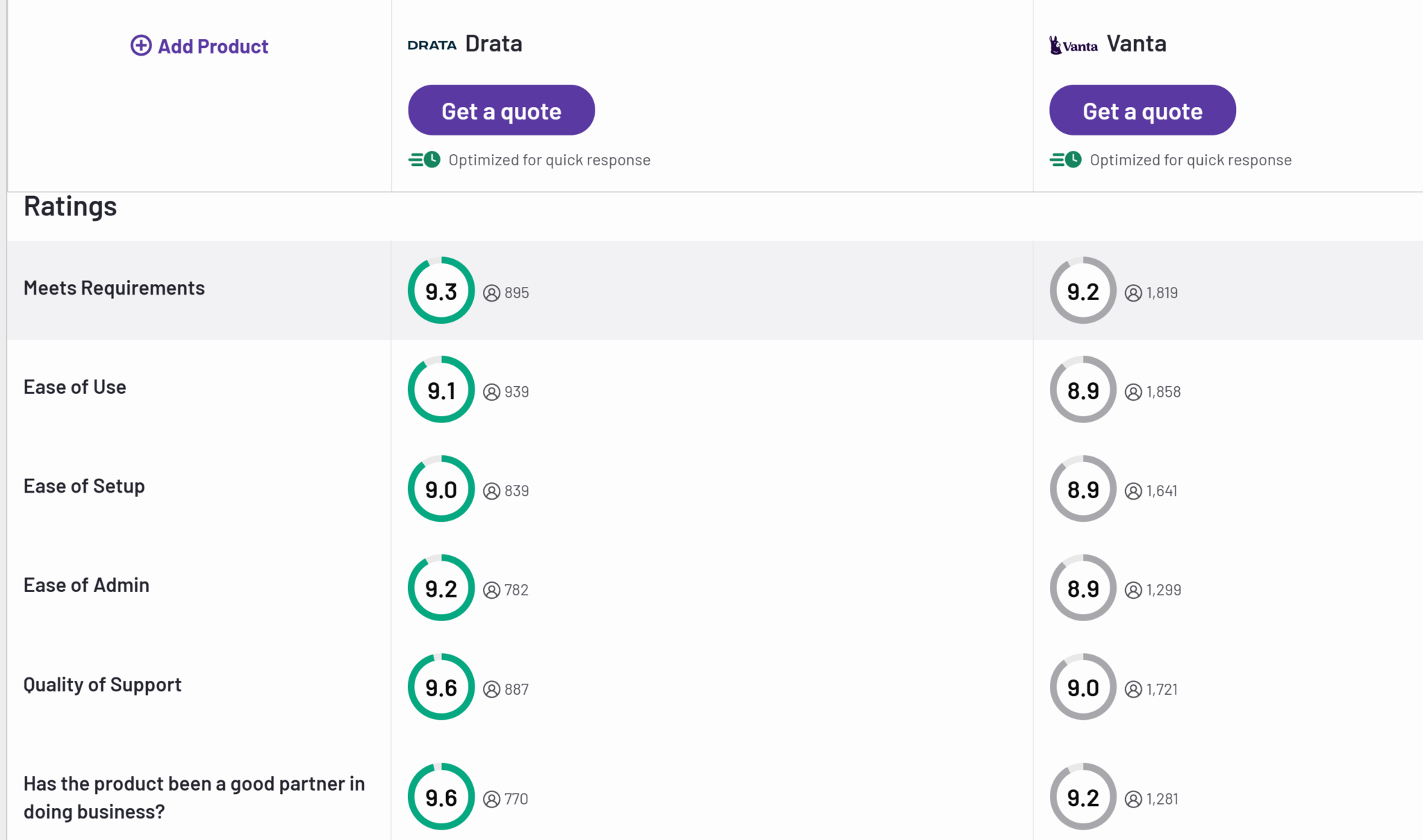1423x840 pixels.
Task: Select the Drata logo
Action: pyautogui.click(x=431, y=43)
